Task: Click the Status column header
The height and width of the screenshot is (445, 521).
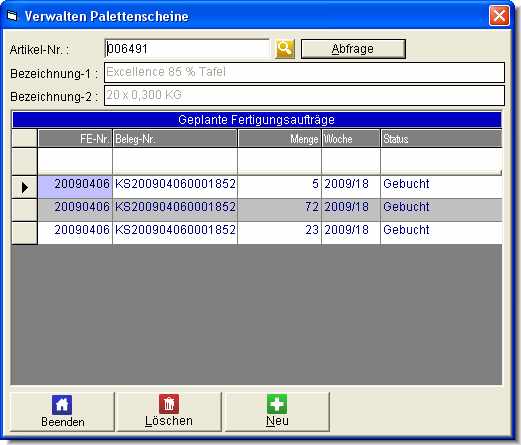Action: coord(441,139)
